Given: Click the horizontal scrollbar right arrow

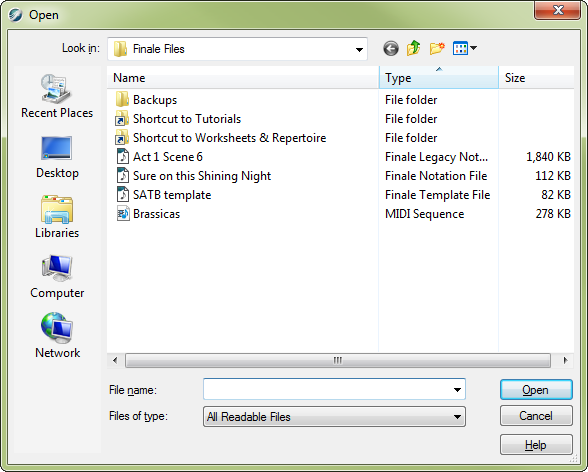Looking at the screenshot, I should (x=565, y=360).
